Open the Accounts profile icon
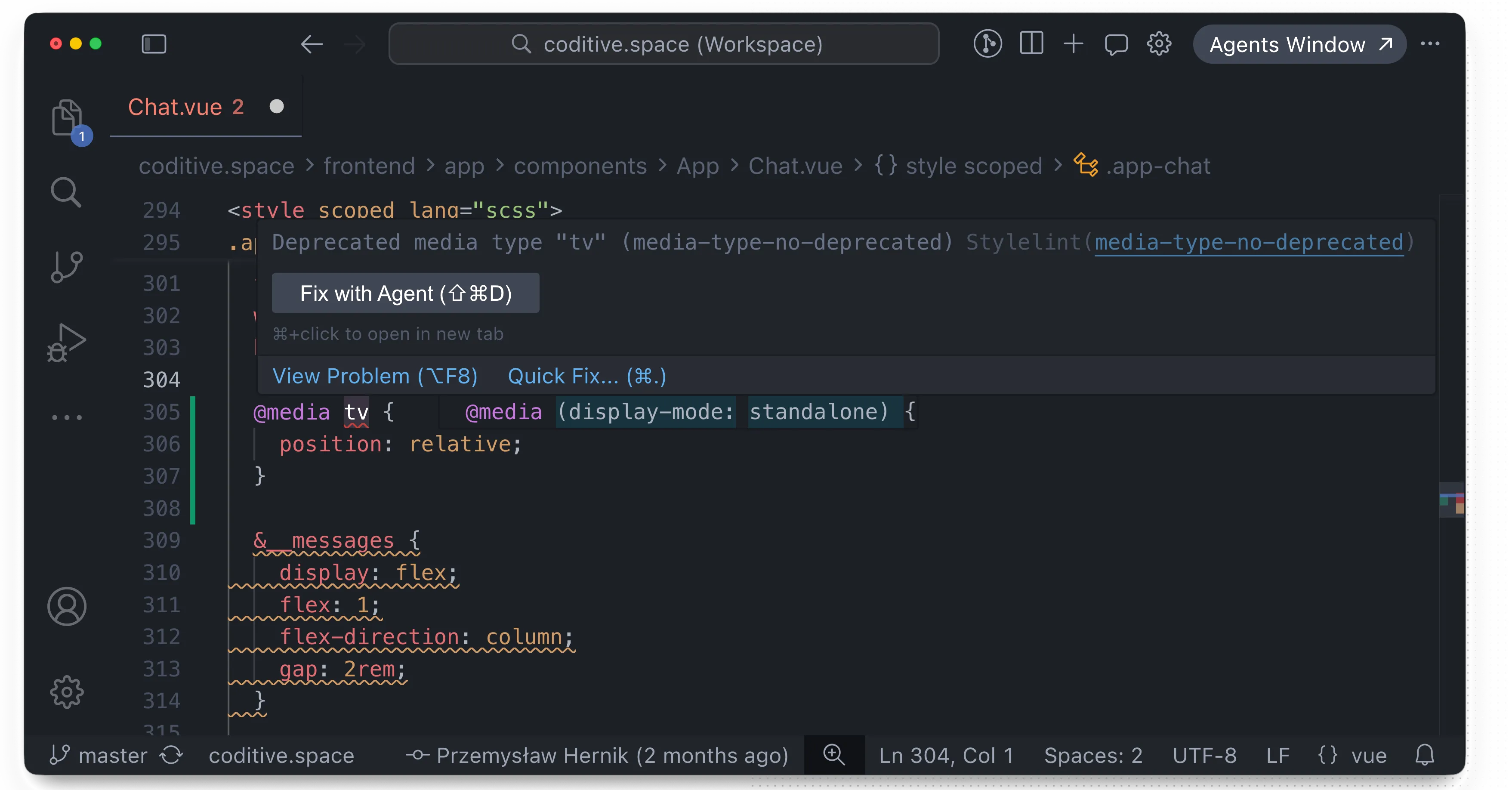 pos(66,606)
